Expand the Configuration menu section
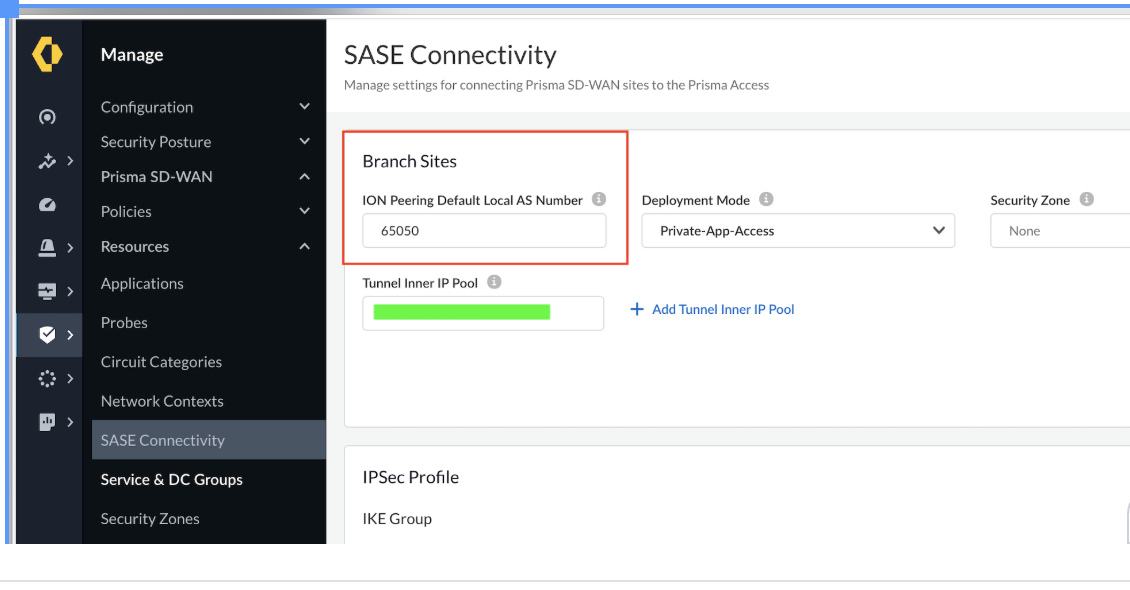The image size is (1130, 590). (305, 107)
